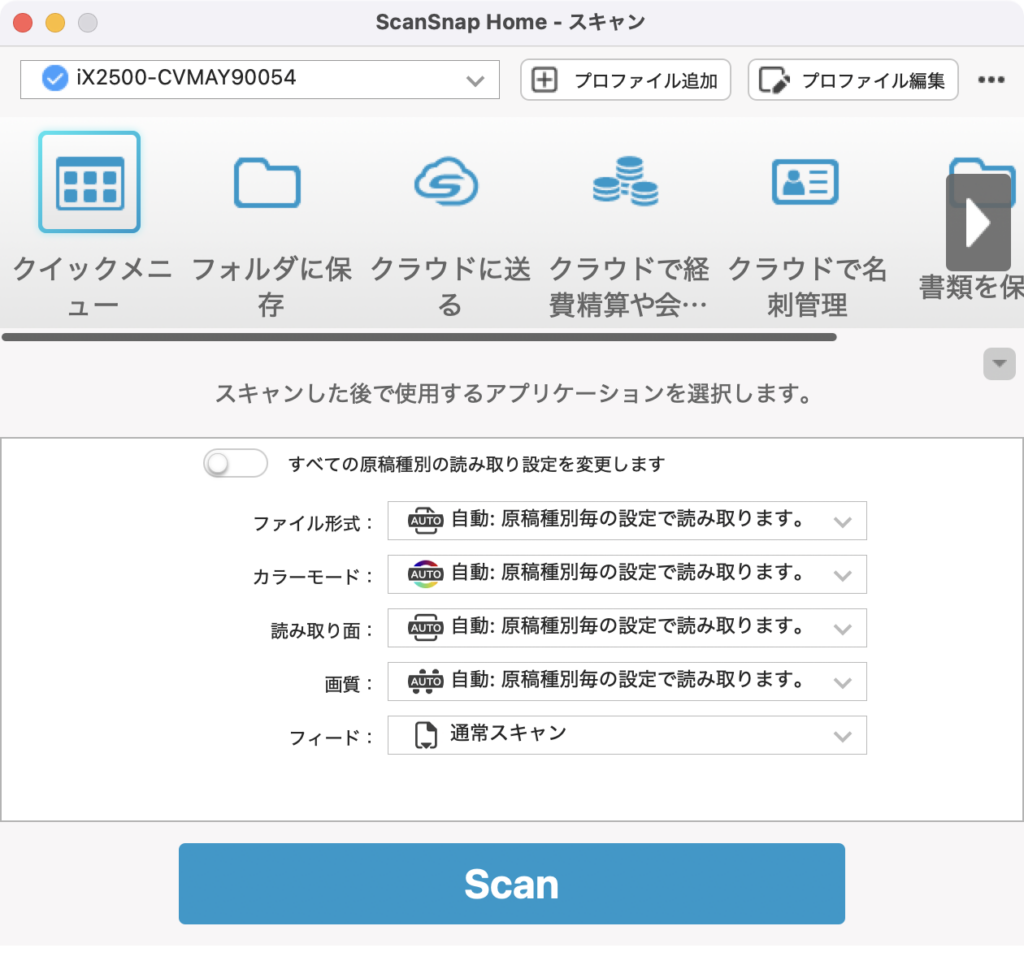This screenshot has width=1024, height=978.
Task: Open the iX2500-CVMAY90054 scanner dropdown
Action: click(x=260, y=80)
